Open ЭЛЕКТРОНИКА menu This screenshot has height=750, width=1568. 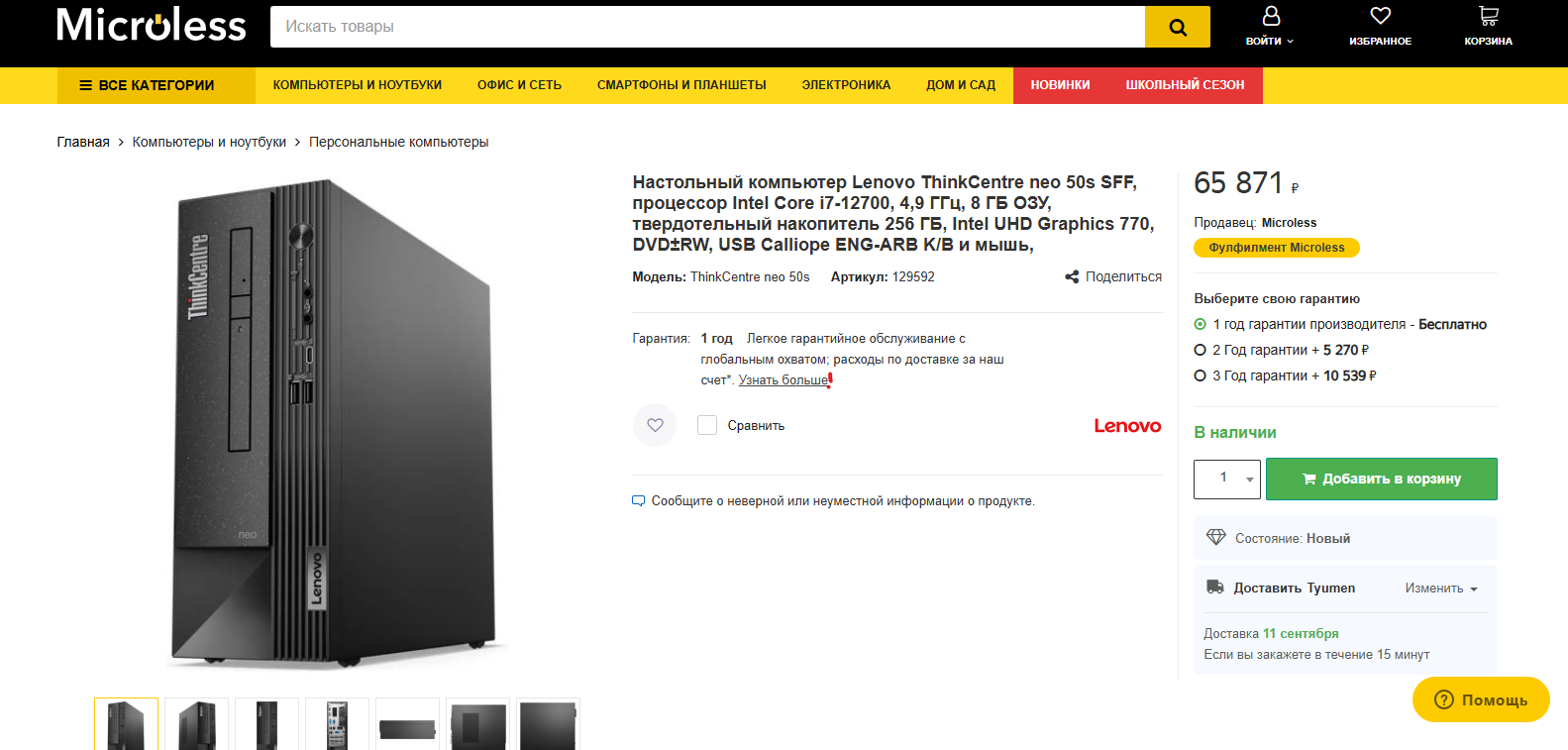[x=846, y=85]
